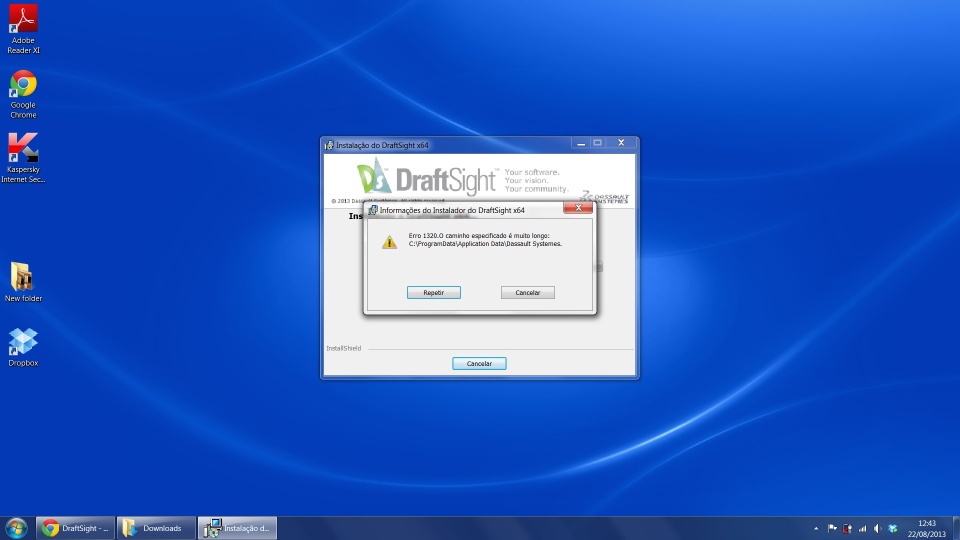
Task: Click the Repetir button in error dialog
Action: point(433,293)
